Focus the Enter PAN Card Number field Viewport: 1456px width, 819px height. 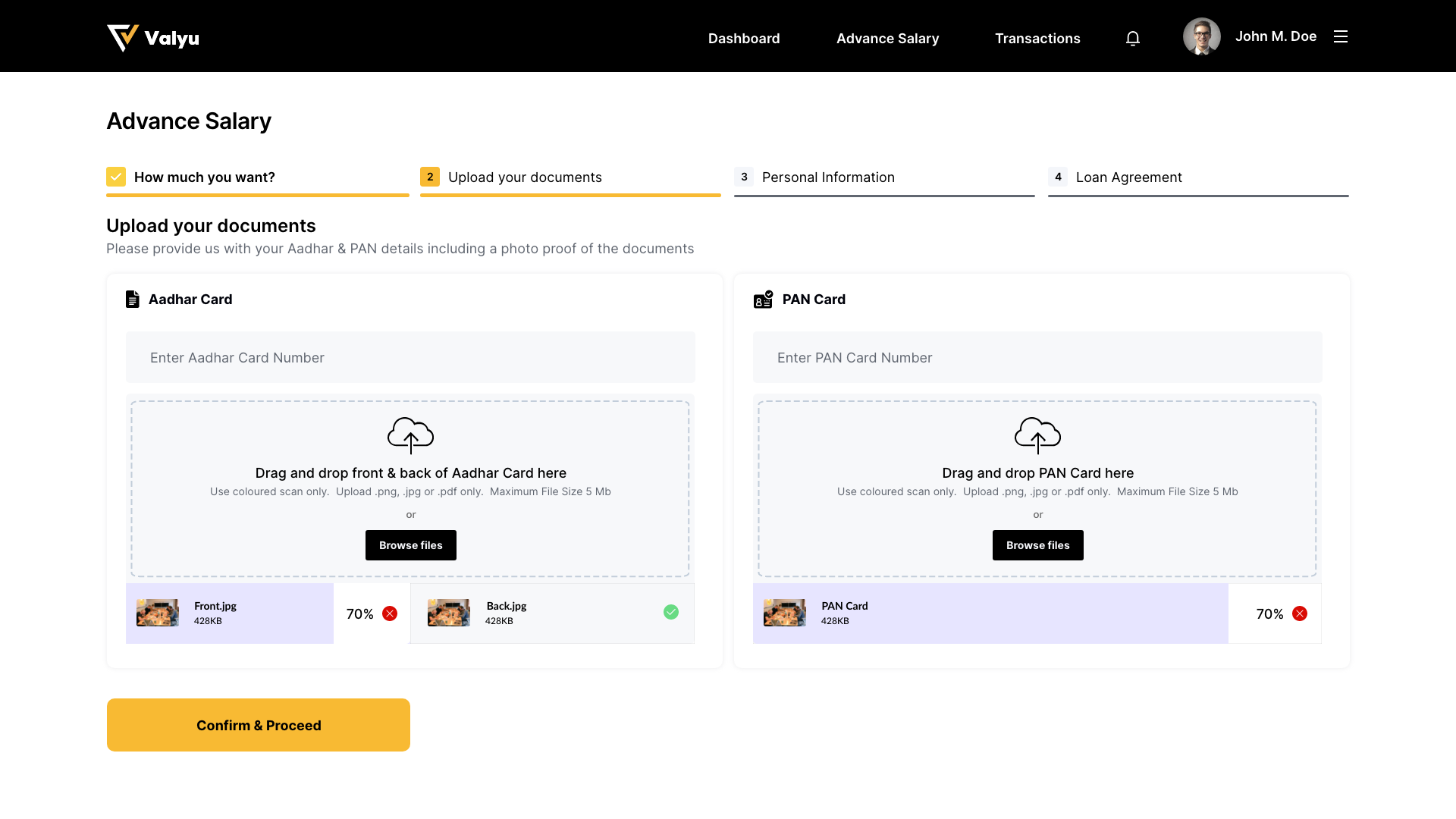(1037, 357)
